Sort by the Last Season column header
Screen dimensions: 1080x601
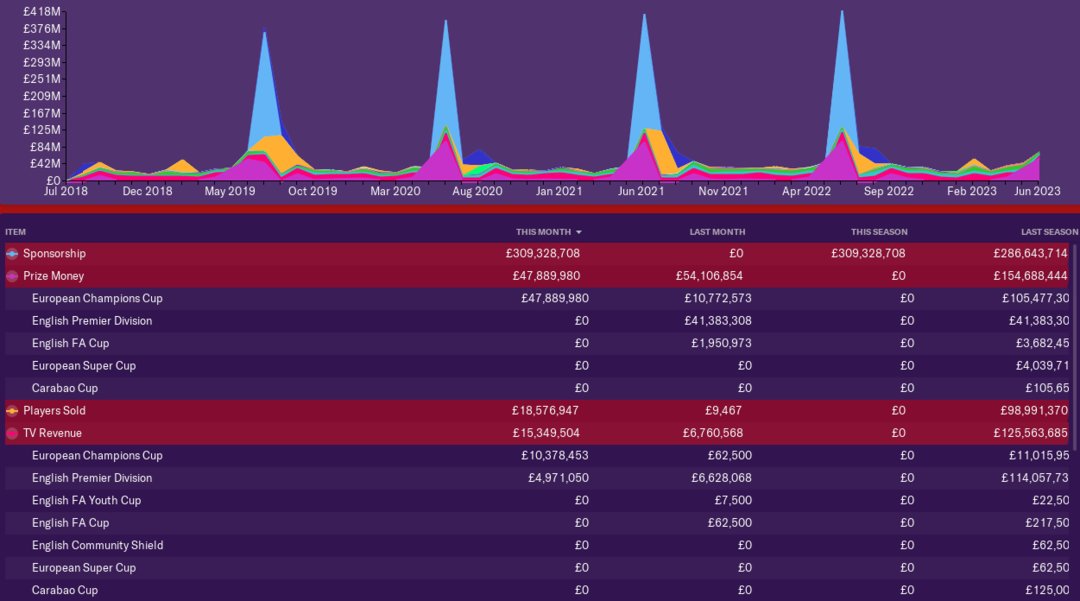1049,232
